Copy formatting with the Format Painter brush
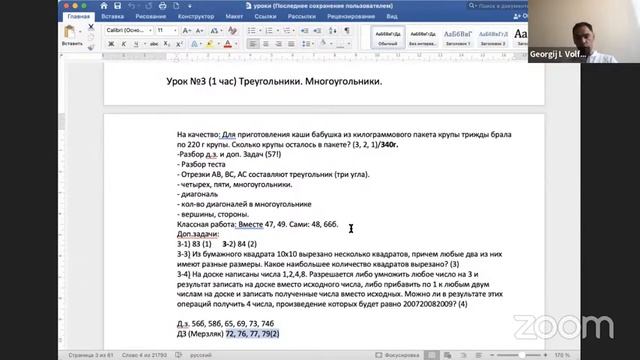 point(91,47)
